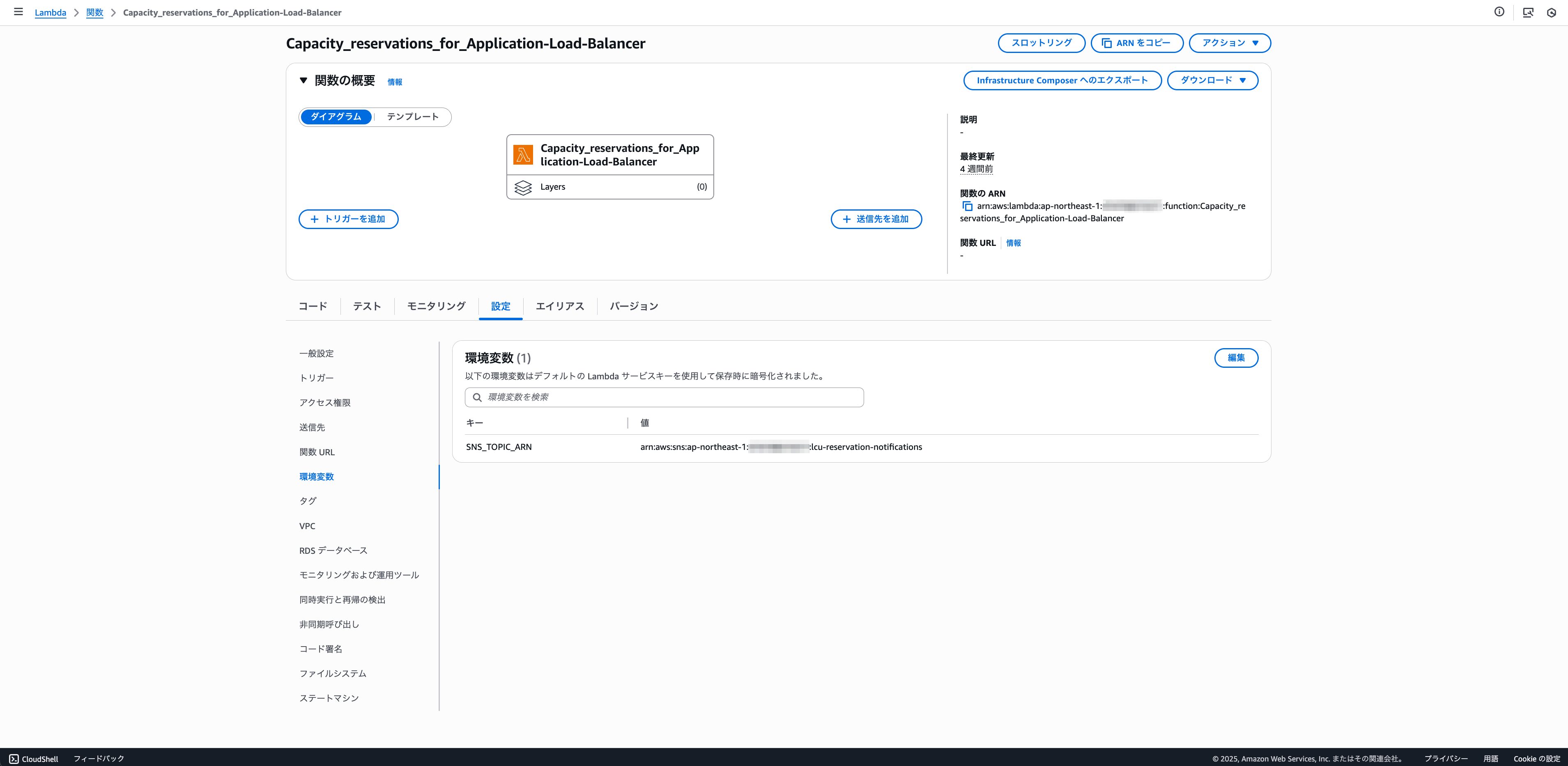Open 一般設定 in the side menu
1568x766 pixels.
coord(317,353)
